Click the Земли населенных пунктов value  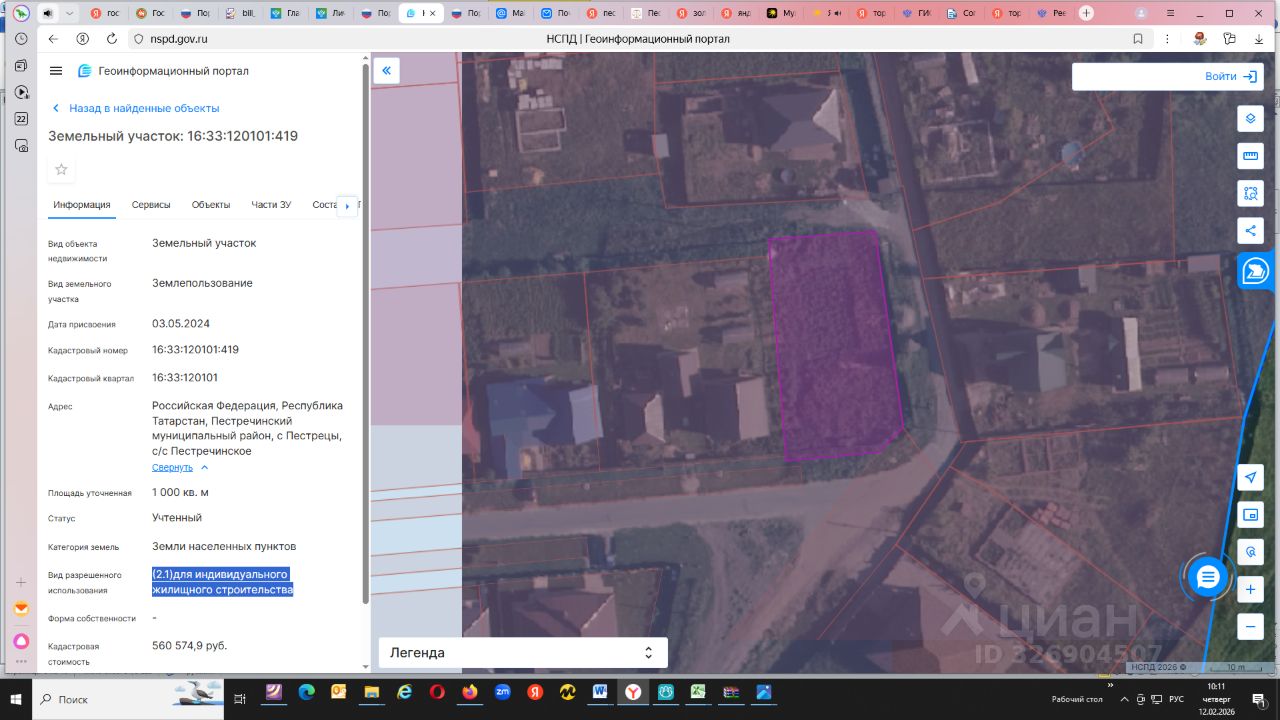point(224,547)
